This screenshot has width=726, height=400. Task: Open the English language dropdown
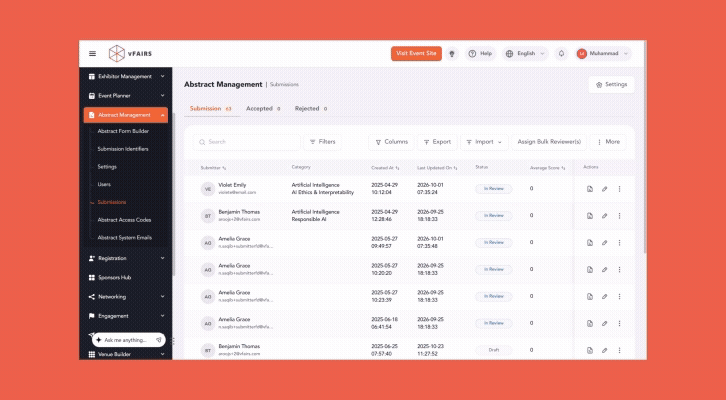click(x=525, y=54)
